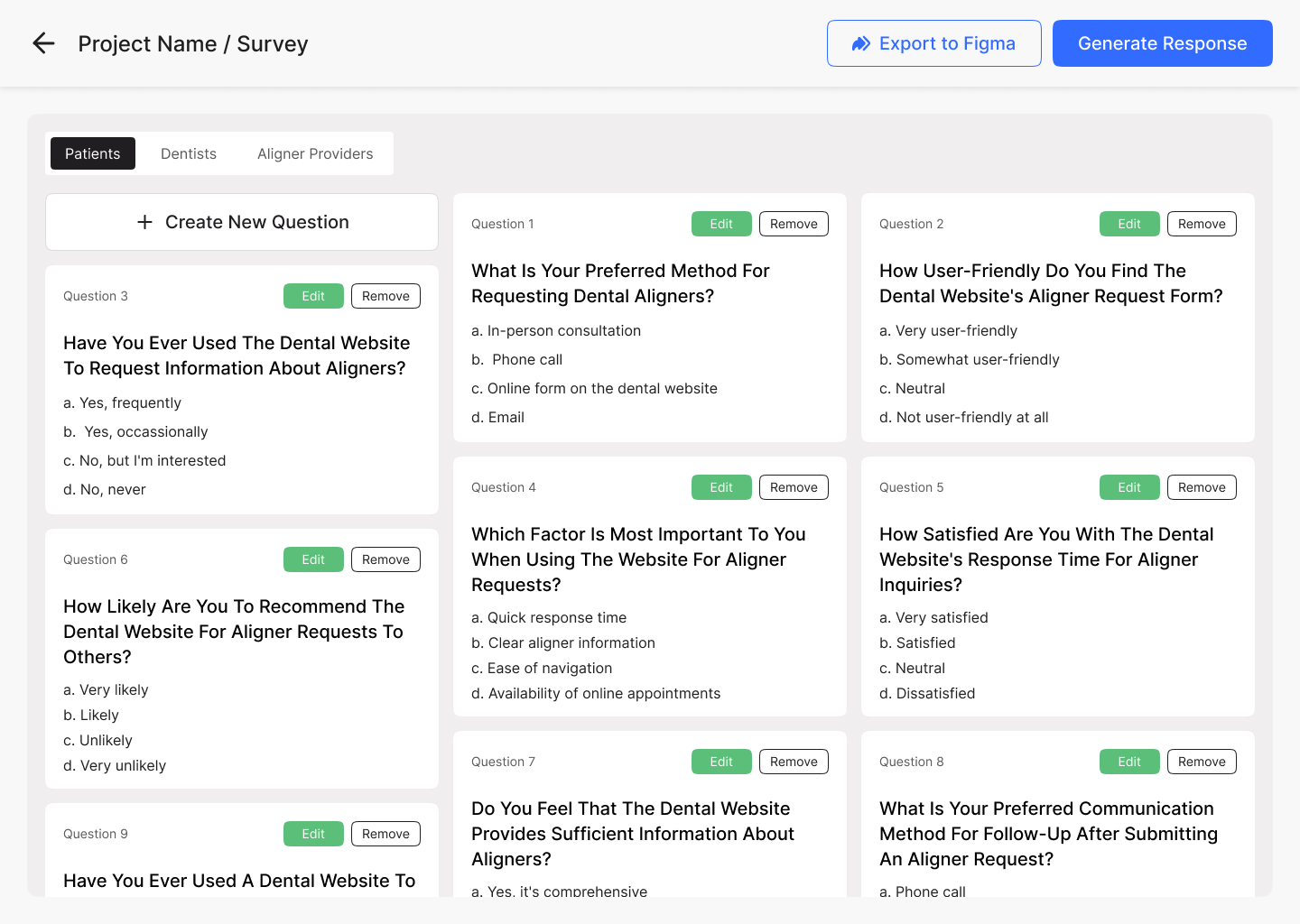This screenshot has height=924, width=1300.
Task: Click option 'd. Not user-friendly at all'
Action: click(964, 418)
